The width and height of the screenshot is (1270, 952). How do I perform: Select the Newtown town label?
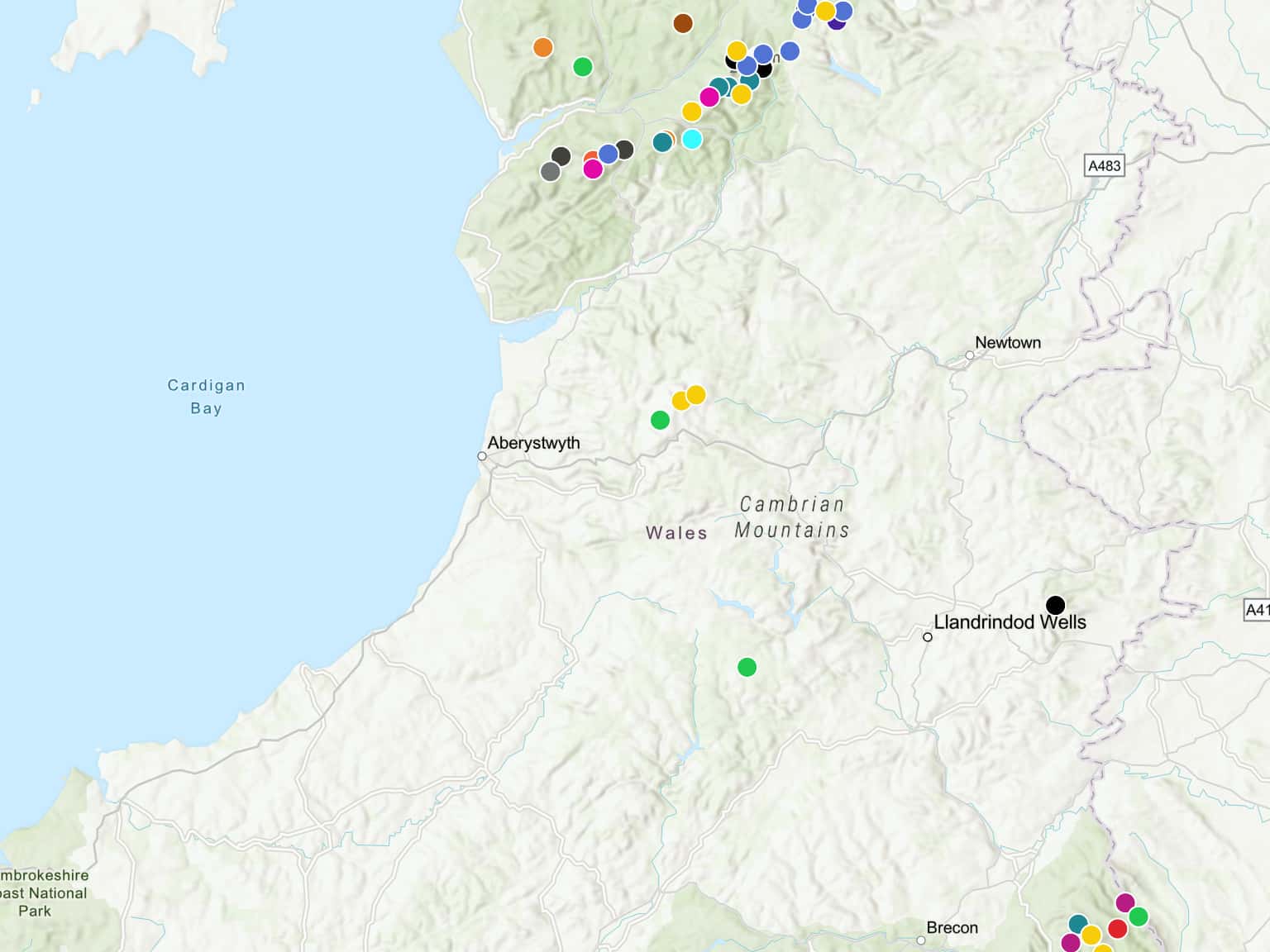[x=1007, y=342]
